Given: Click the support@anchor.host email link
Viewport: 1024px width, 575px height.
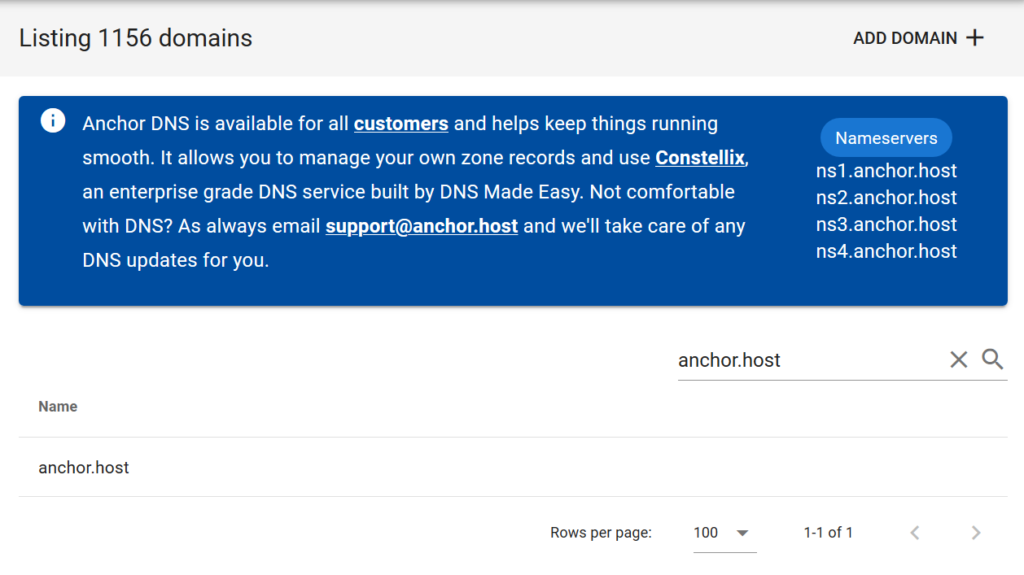Looking at the screenshot, I should pos(421,226).
